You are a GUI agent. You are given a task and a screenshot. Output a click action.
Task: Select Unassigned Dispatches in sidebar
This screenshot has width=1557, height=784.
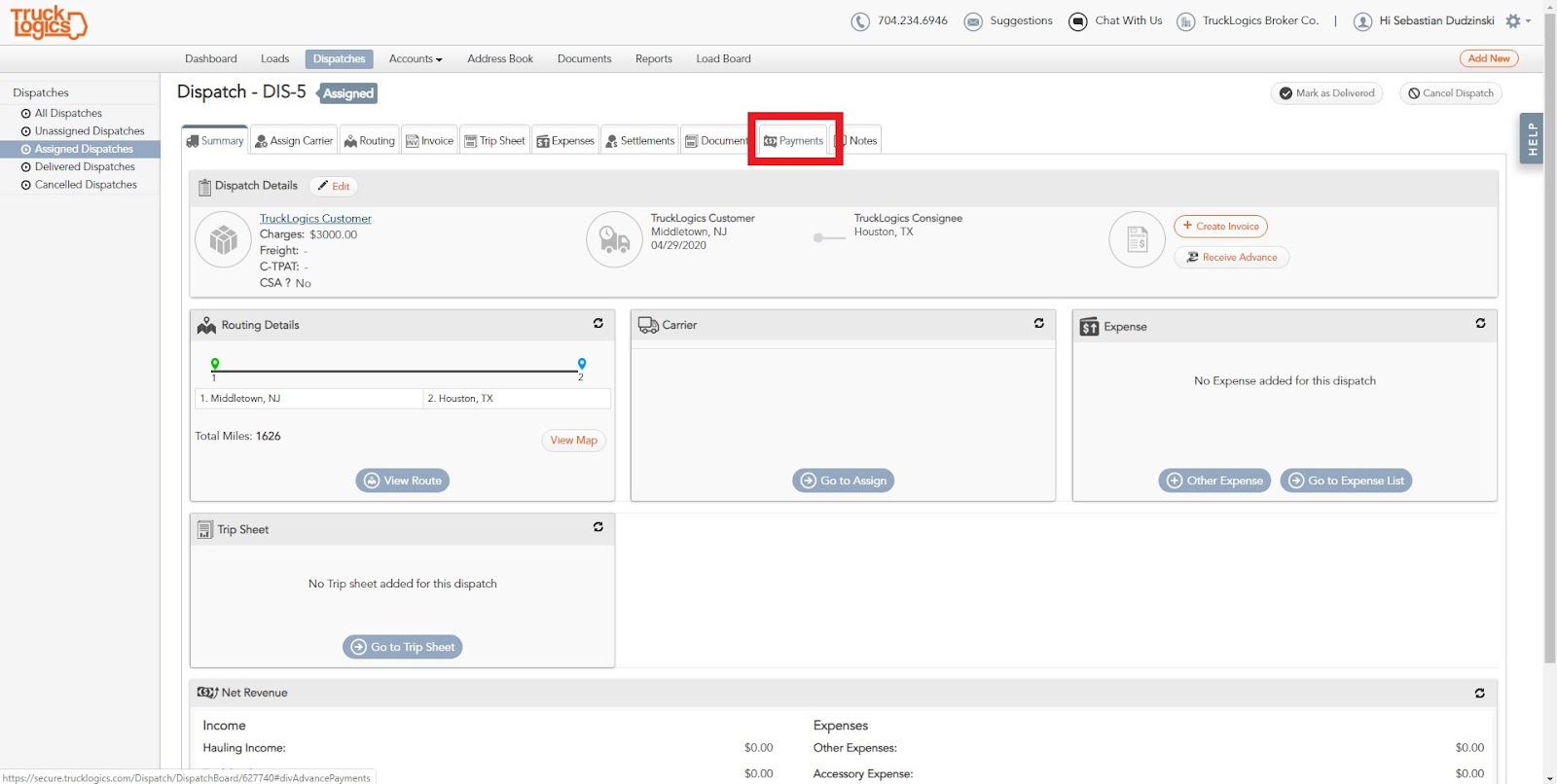point(90,131)
